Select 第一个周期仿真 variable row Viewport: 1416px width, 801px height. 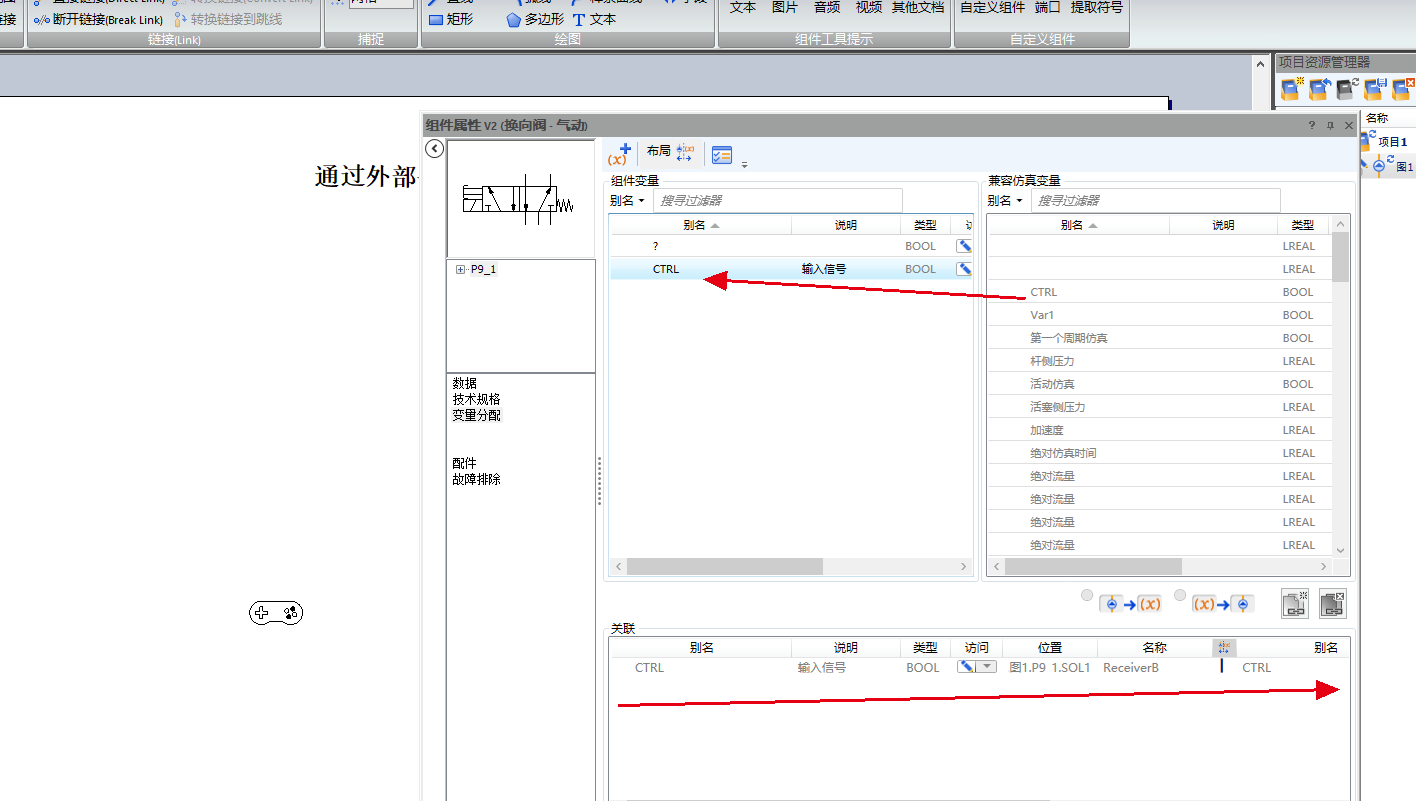(x=1160, y=338)
